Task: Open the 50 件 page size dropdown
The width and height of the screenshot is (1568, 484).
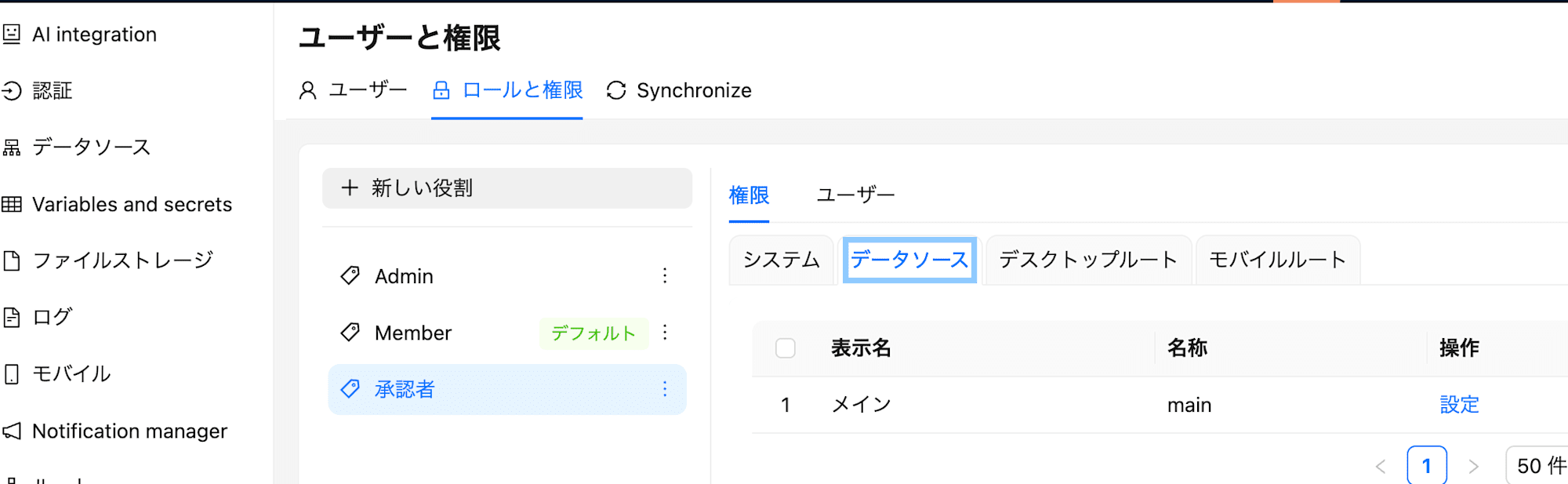Action: point(1537,466)
